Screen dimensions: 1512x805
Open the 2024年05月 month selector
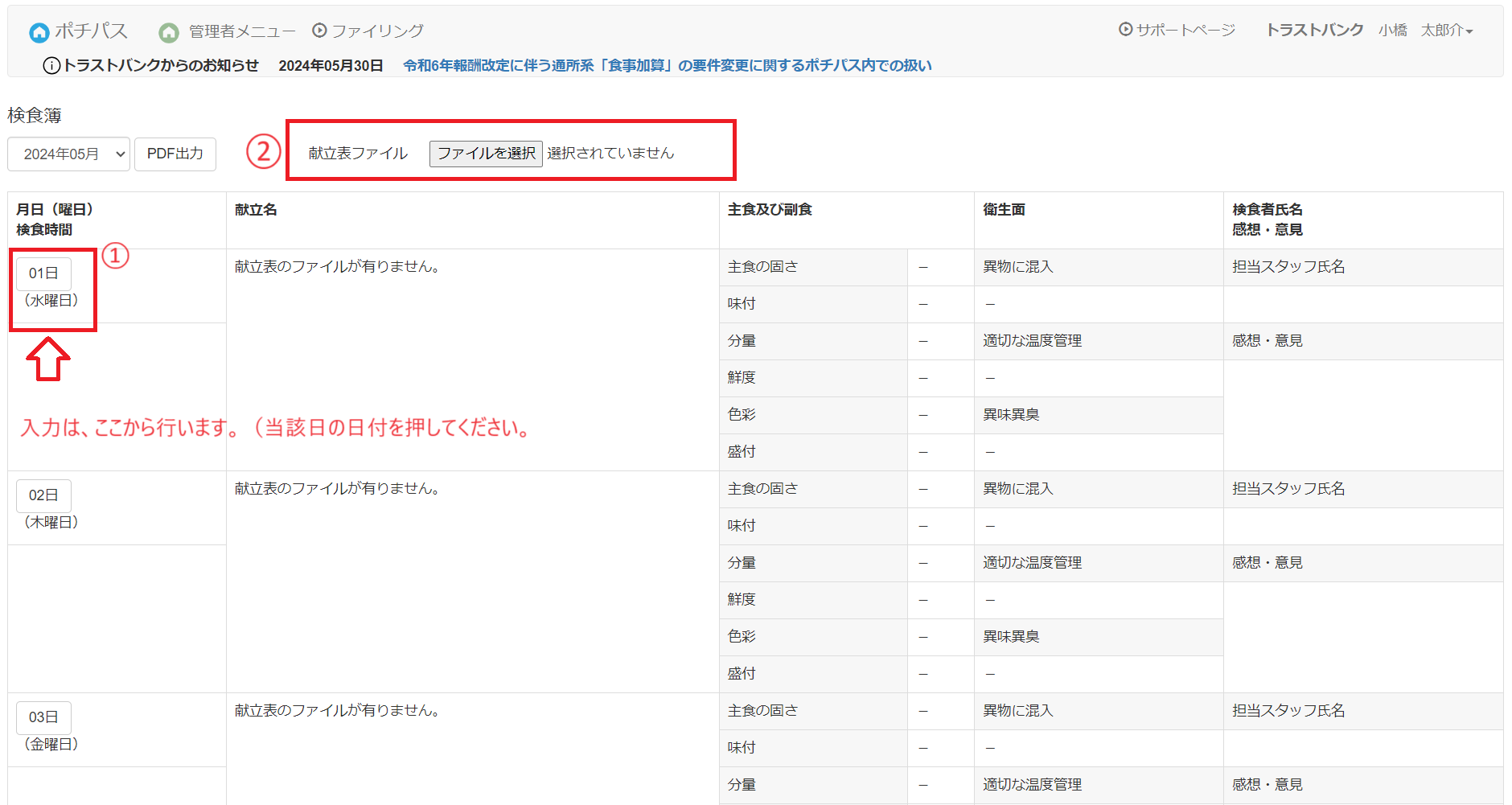[68, 154]
